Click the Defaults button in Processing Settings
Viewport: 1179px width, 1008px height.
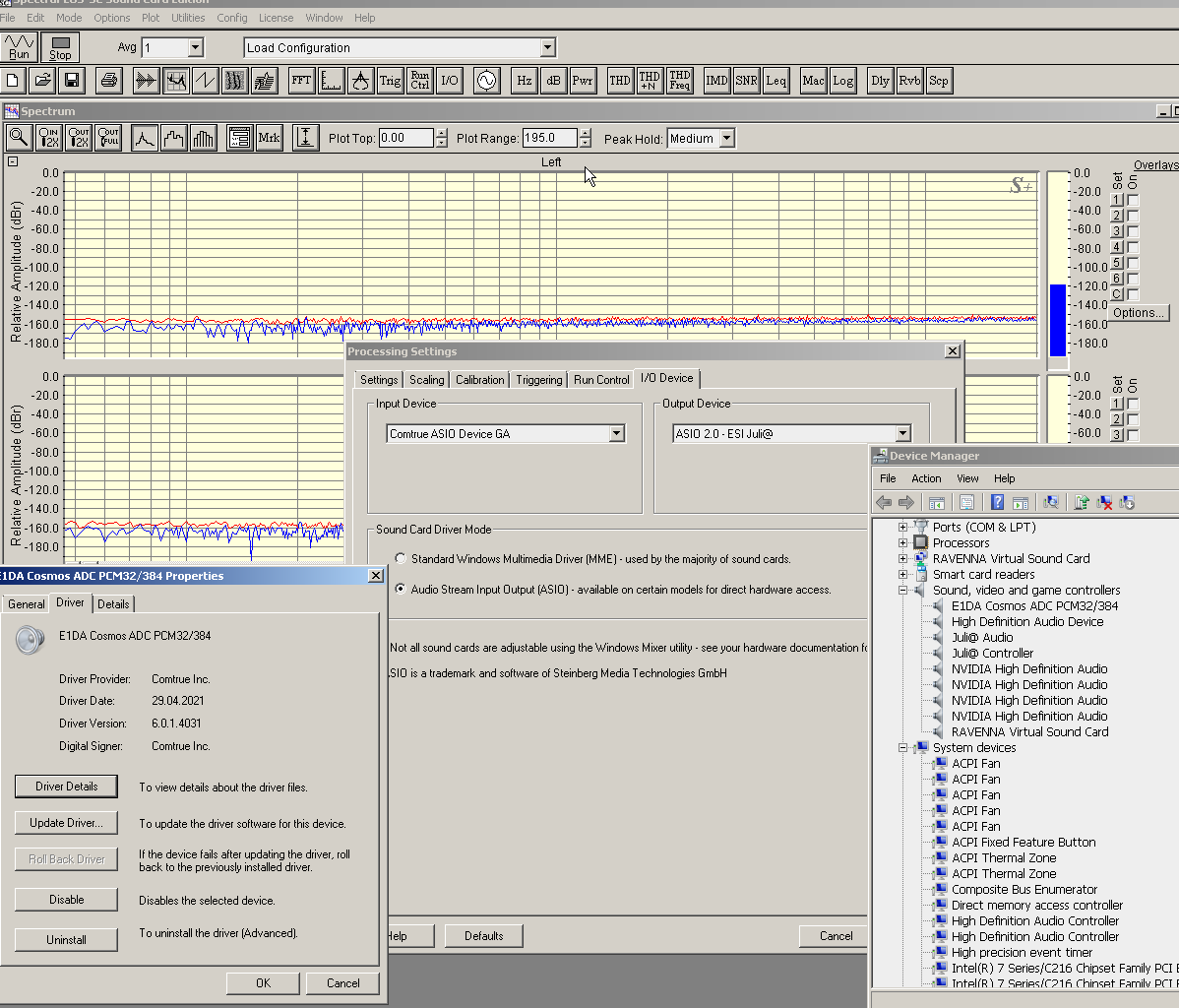click(483, 936)
